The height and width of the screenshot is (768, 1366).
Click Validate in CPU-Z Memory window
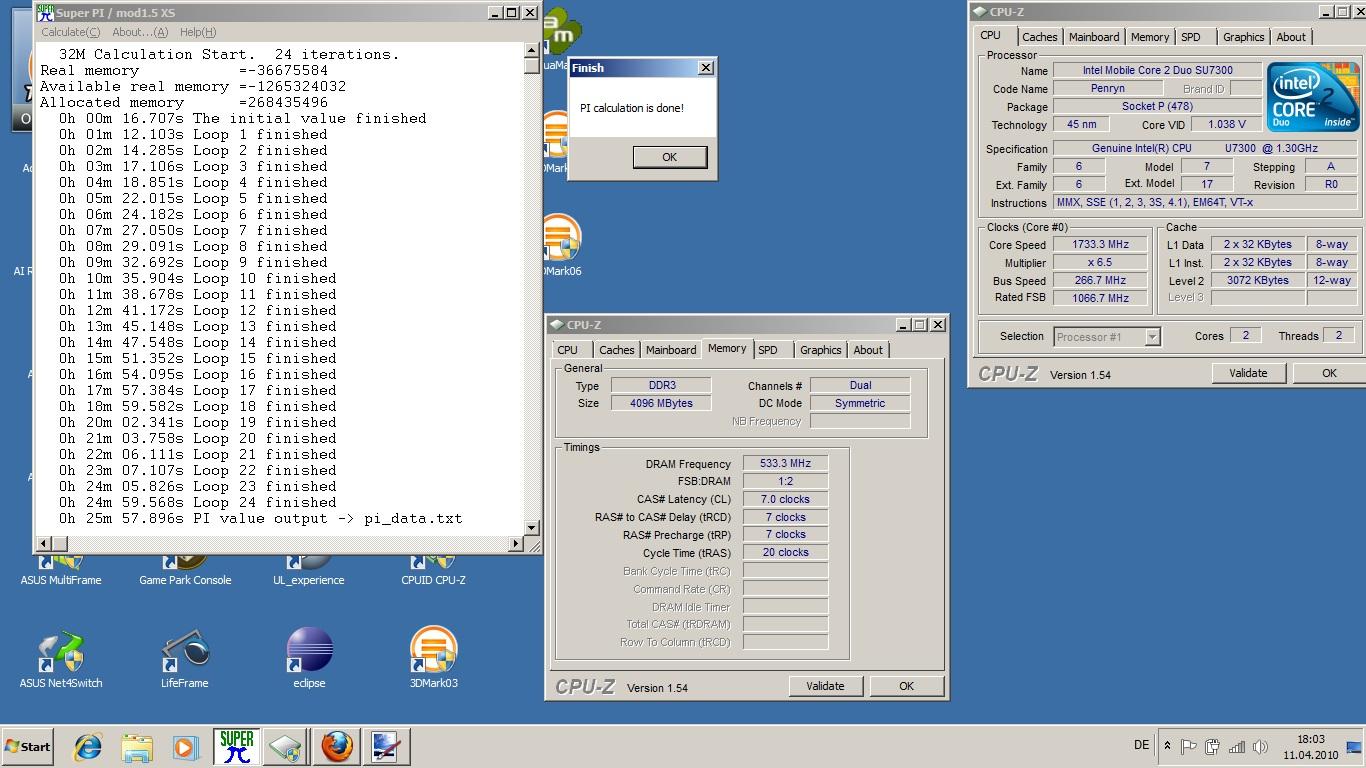[x=825, y=686]
